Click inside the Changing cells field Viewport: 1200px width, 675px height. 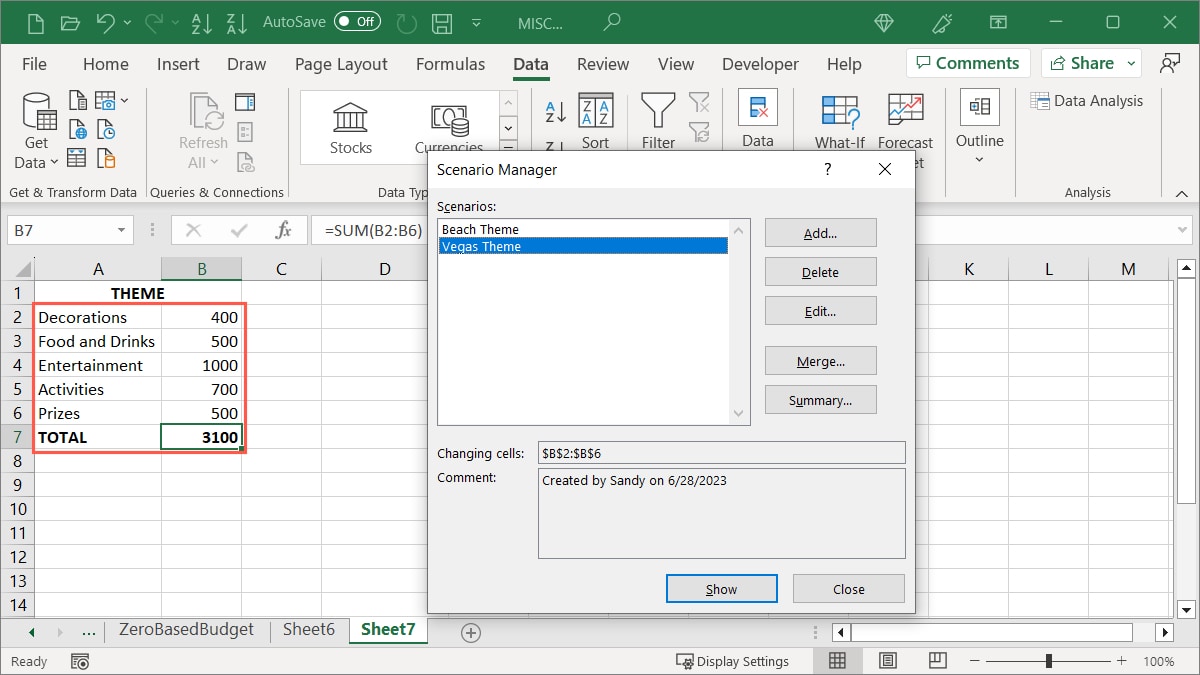click(x=722, y=452)
